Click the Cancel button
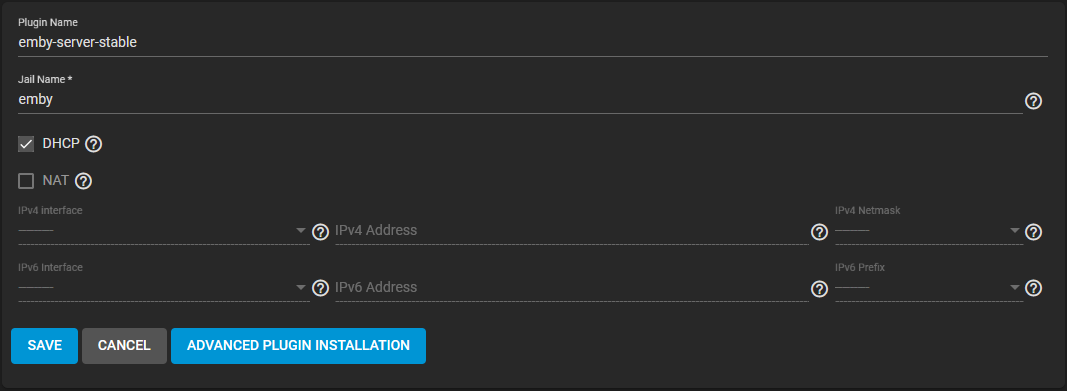 (125, 346)
